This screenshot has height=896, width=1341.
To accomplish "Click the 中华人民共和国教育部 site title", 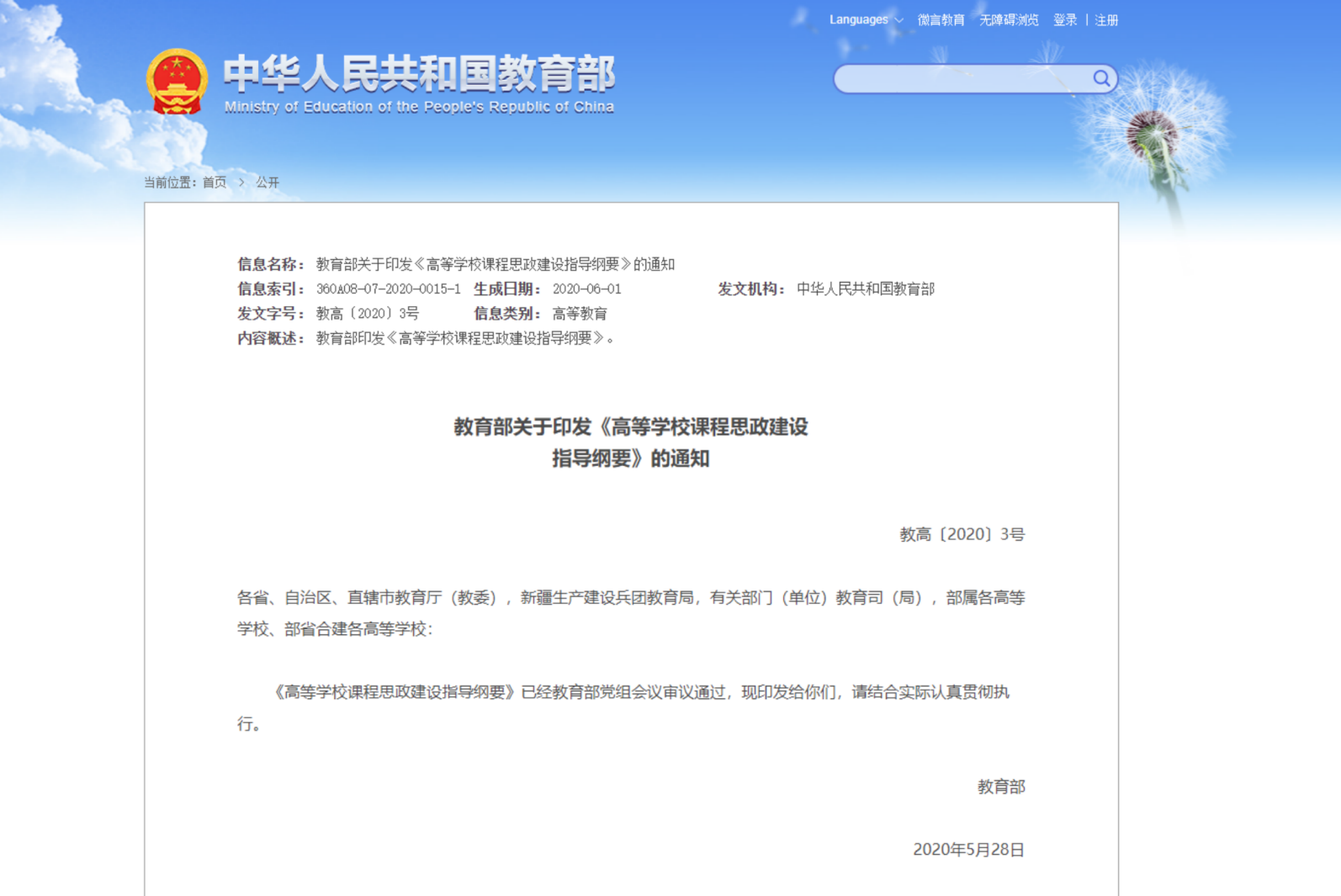I will click(419, 73).
